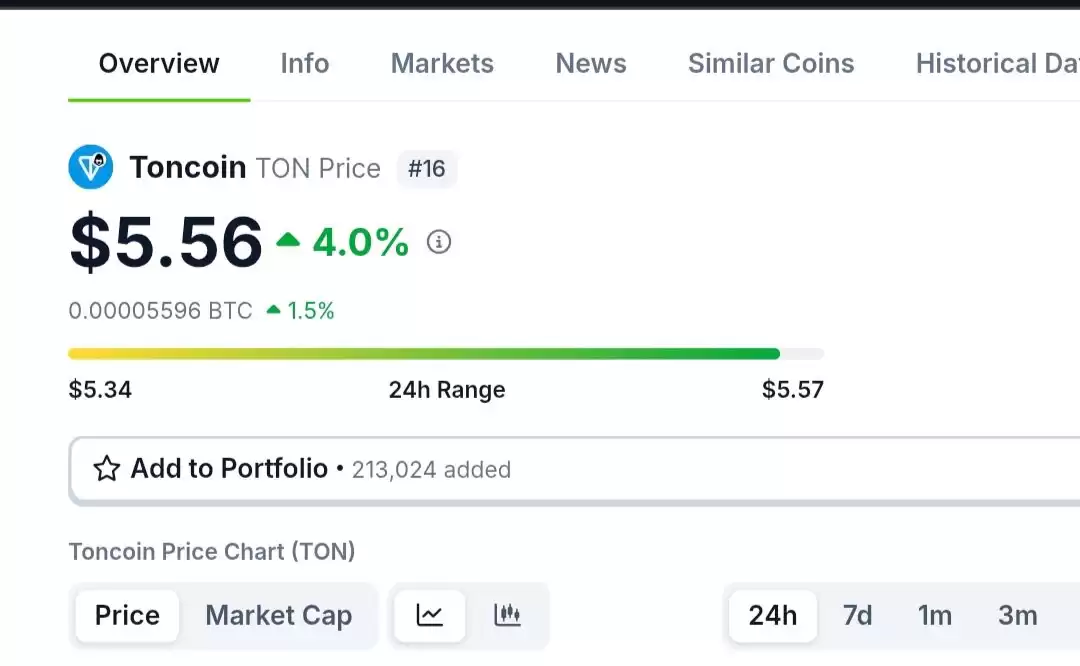Image resolution: width=1080 pixels, height=666 pixels.
Task: Select the 1m time range
Action: (x=935, y=615)
